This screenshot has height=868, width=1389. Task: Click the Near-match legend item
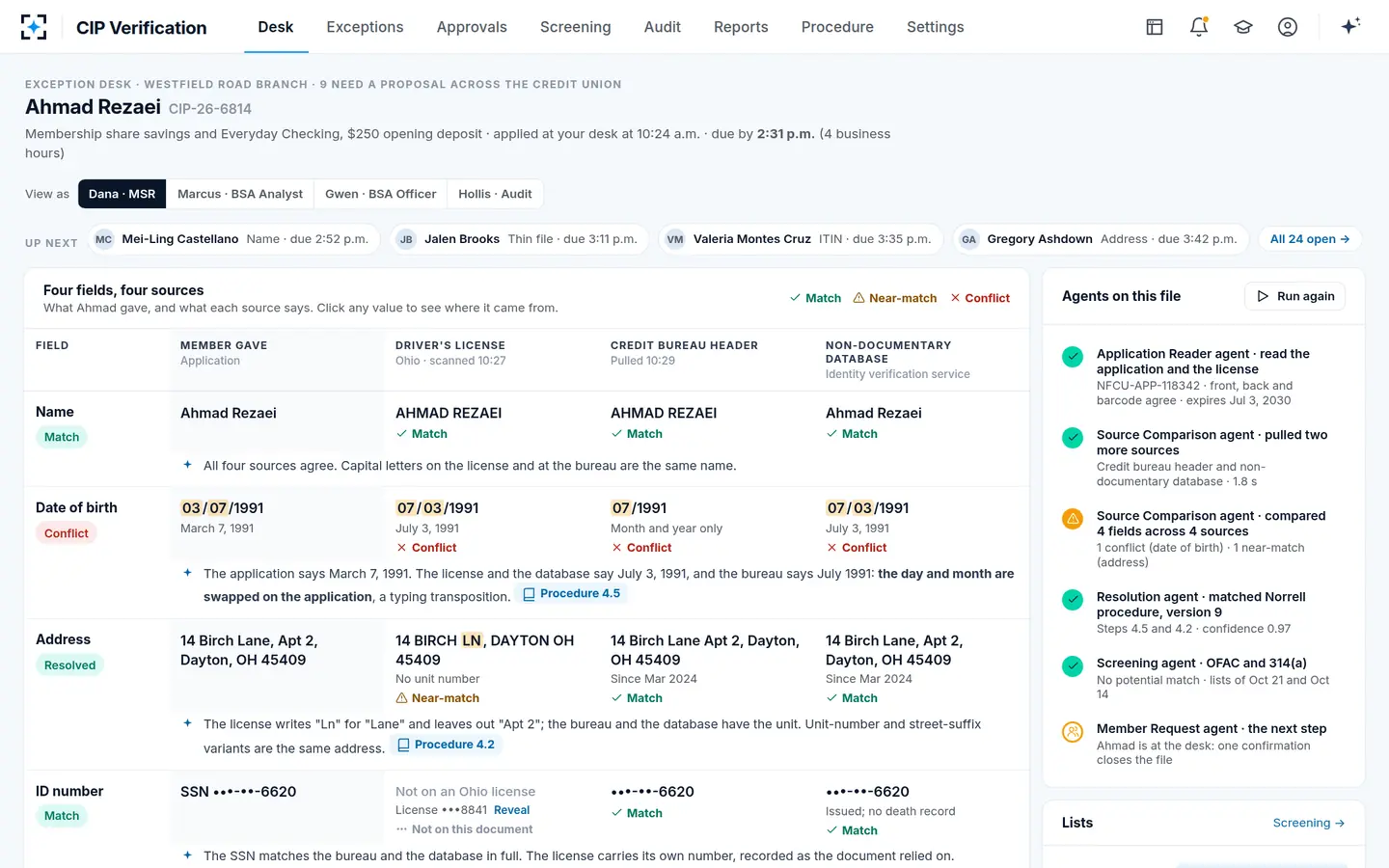pyautogui.click(x=895, y=298)
